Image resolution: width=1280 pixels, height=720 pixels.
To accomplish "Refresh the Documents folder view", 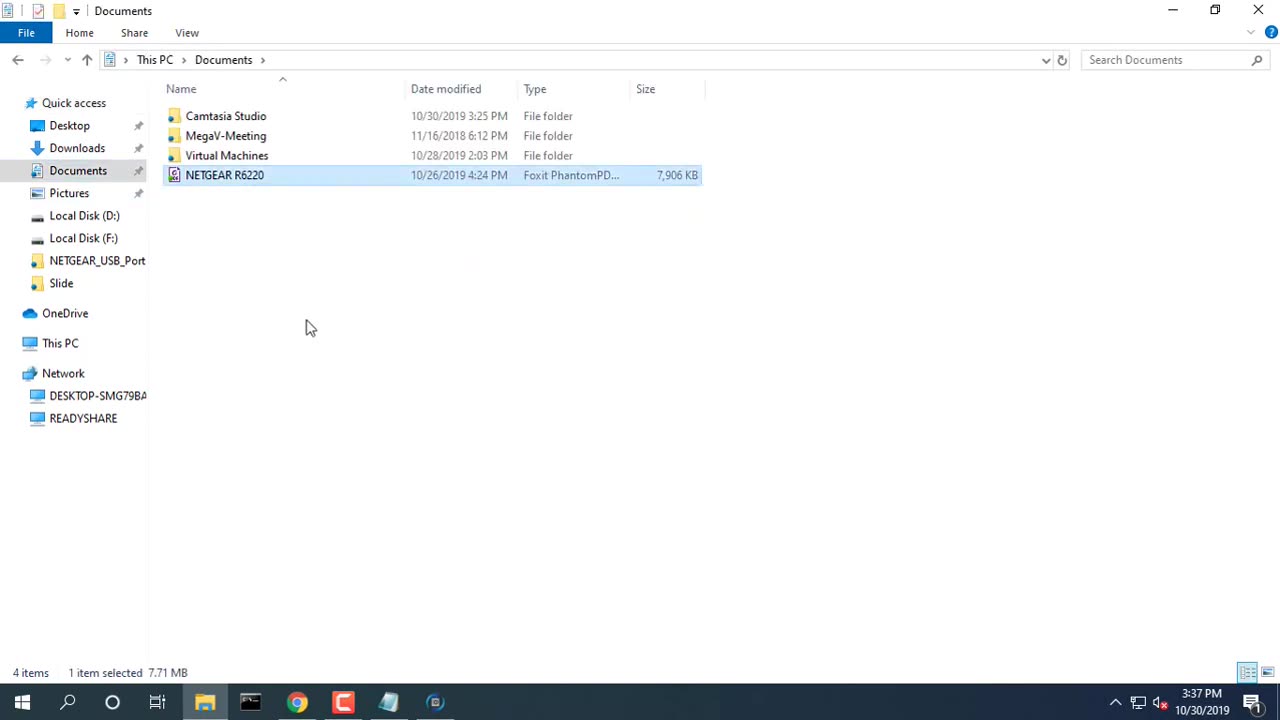I will click(x=1062, y=60).
